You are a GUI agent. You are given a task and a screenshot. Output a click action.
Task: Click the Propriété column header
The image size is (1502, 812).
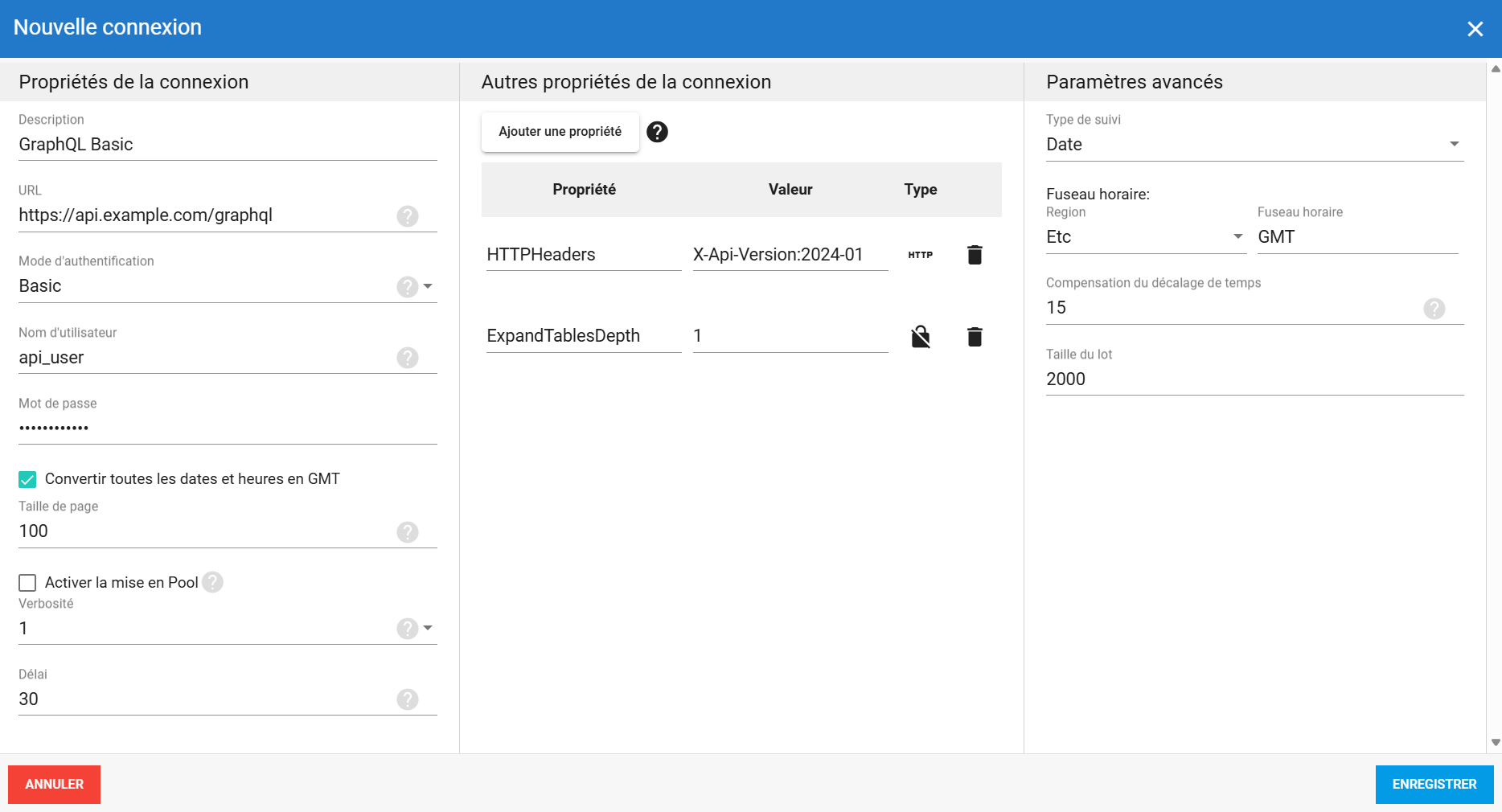tap(585, 190)
